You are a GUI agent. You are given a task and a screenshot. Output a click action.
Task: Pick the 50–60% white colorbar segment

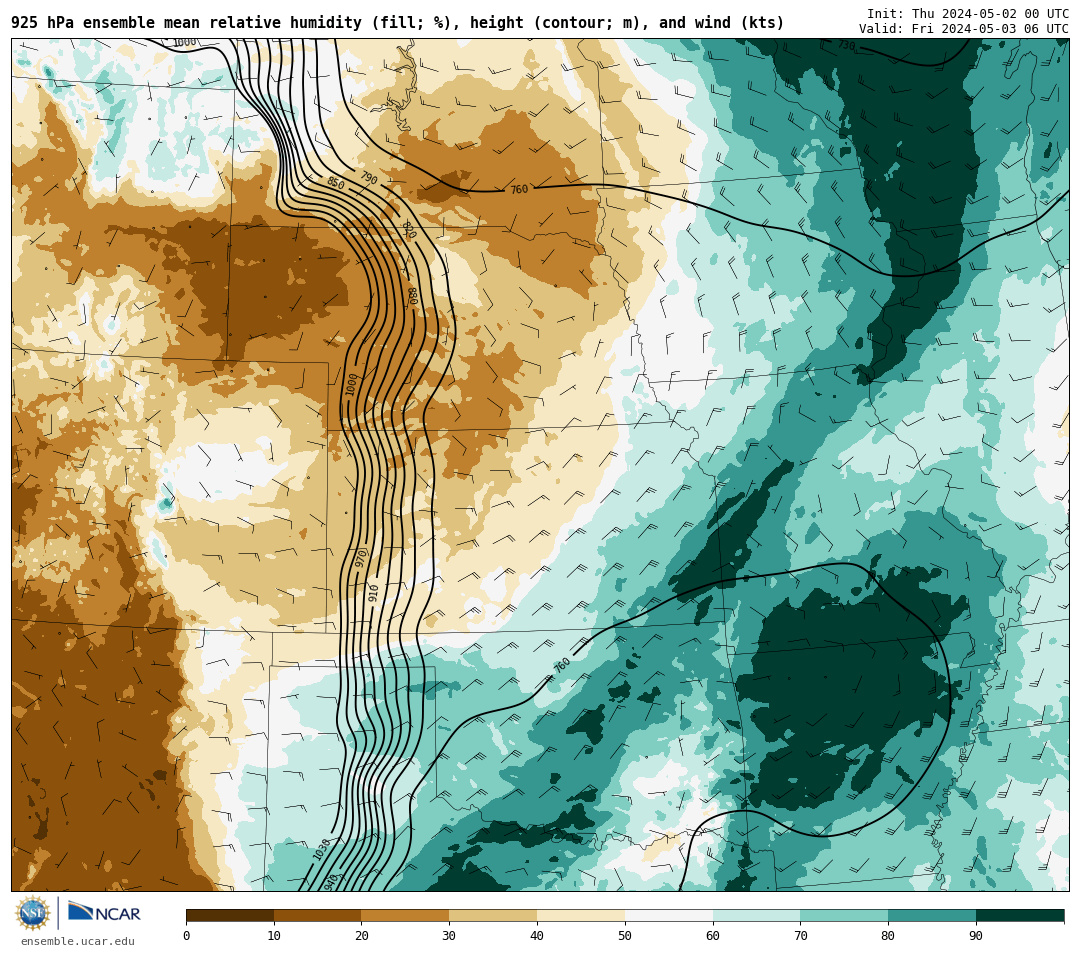click(x=669, y=915)
